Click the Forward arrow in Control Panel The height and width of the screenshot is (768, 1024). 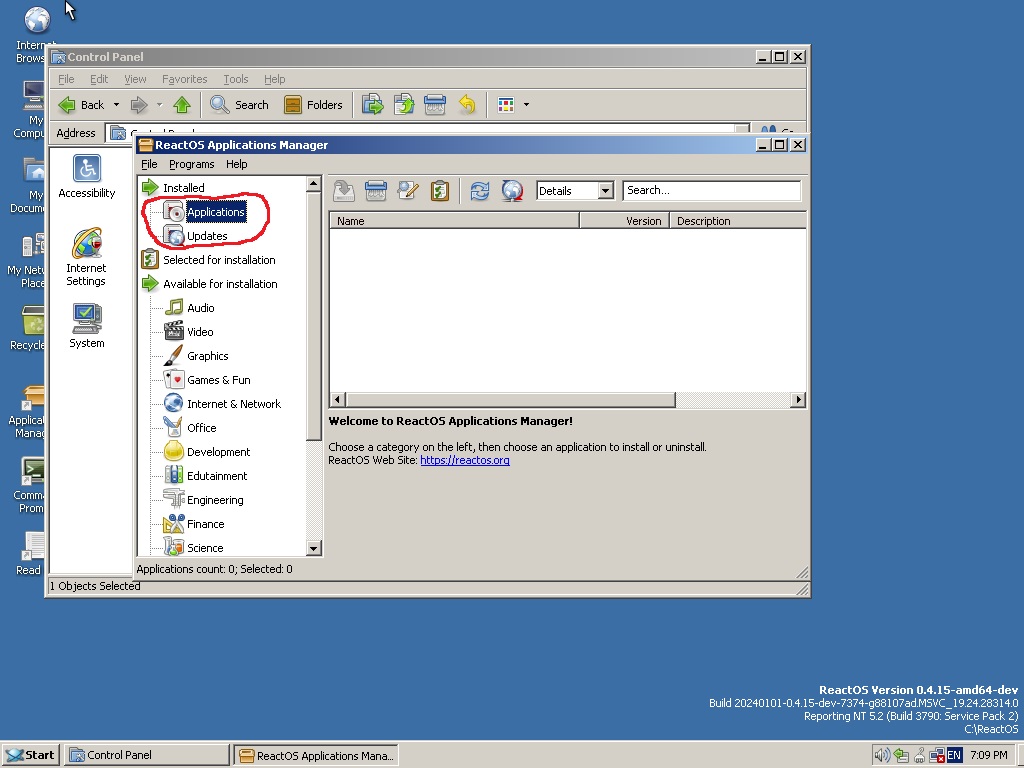[139, 105]
